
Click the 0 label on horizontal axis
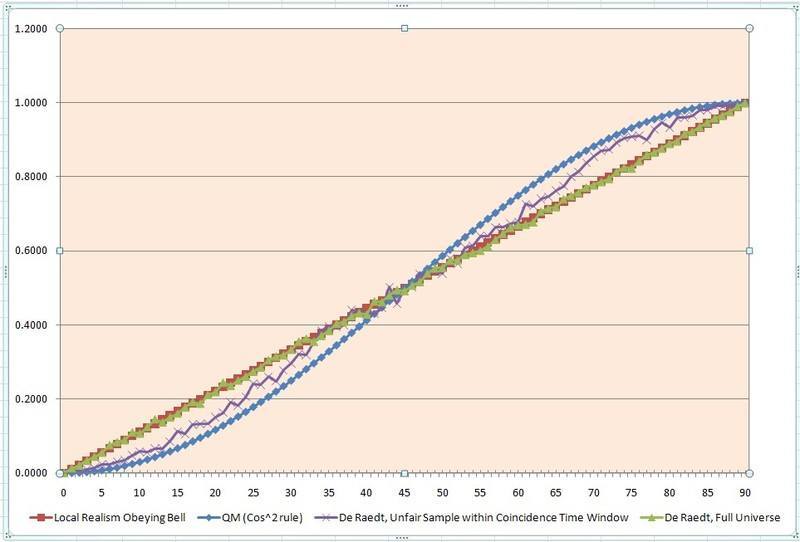click(x=64, y=493)
